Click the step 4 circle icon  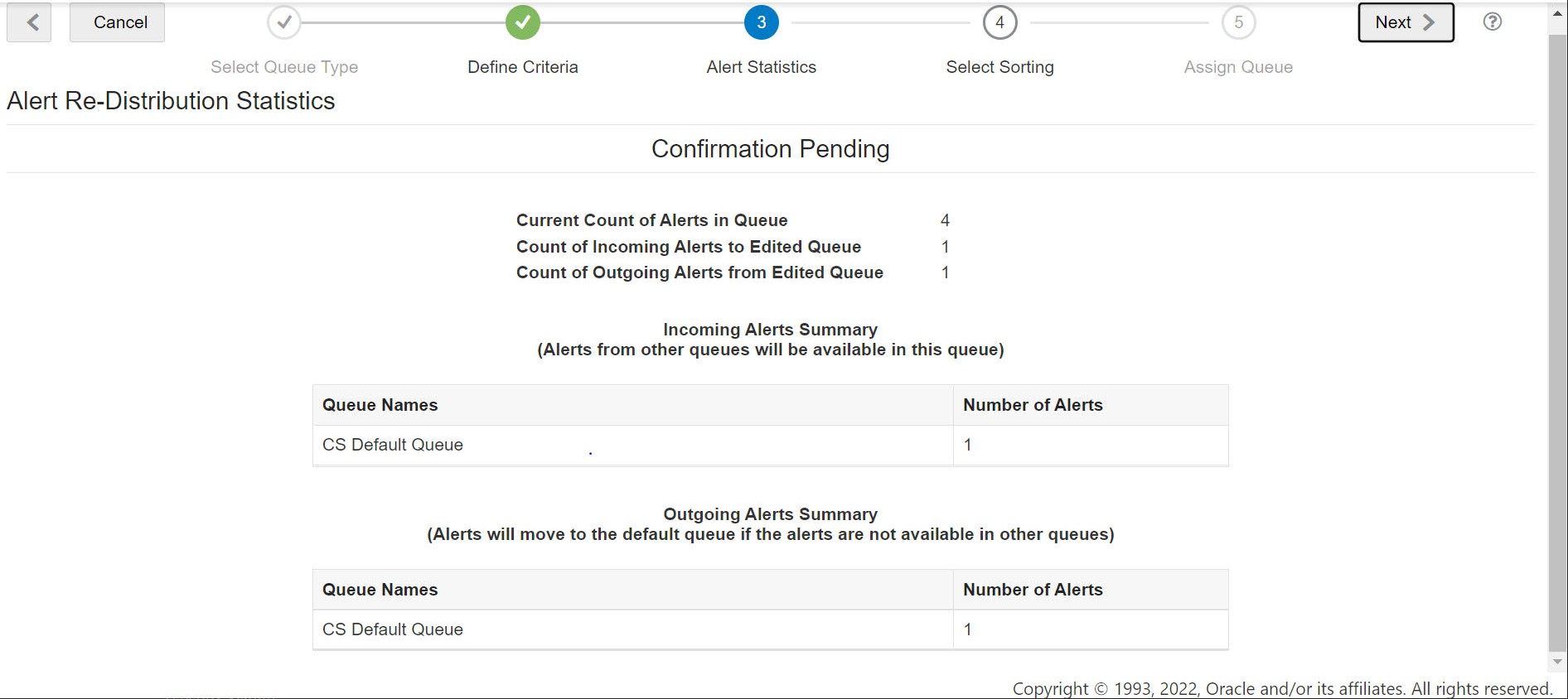point(999,22)
